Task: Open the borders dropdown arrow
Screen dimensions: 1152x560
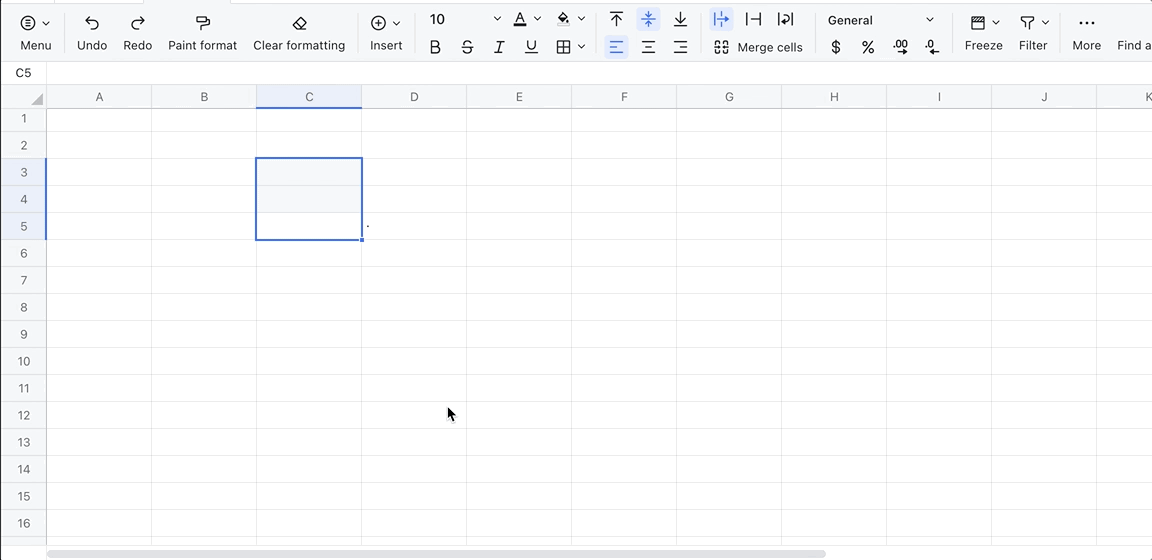Action: pos(581,47)
